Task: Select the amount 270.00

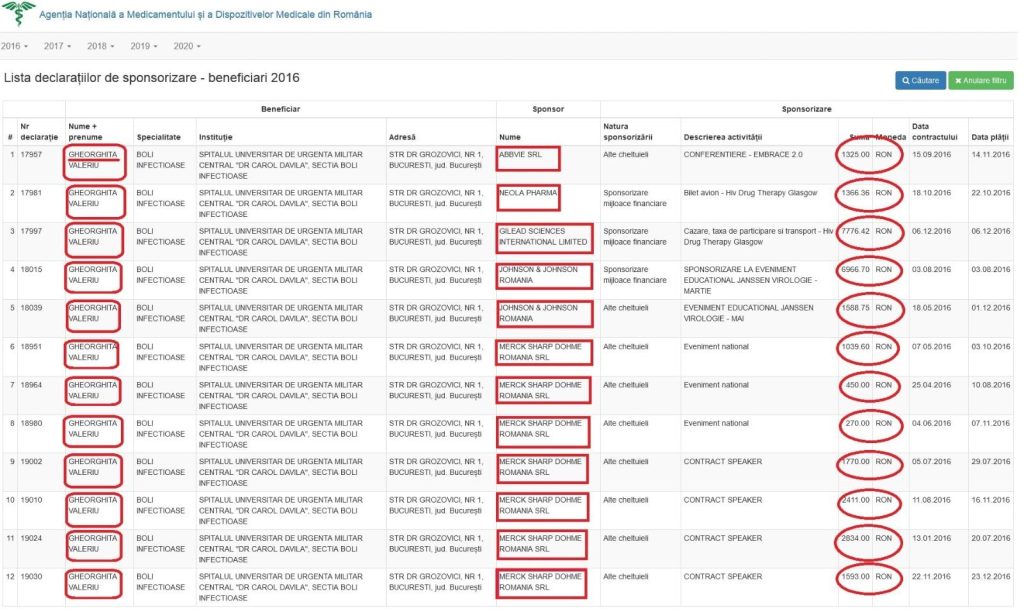Action: tap(857, 423)
